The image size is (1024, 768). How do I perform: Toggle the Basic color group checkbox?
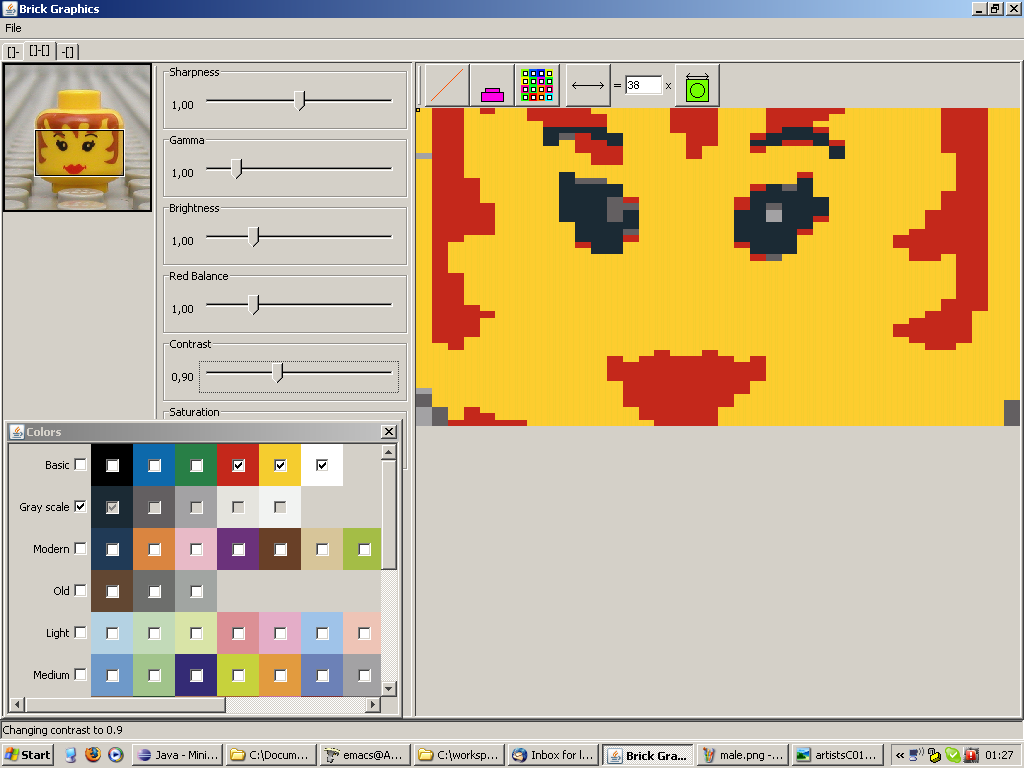[80, 464]
